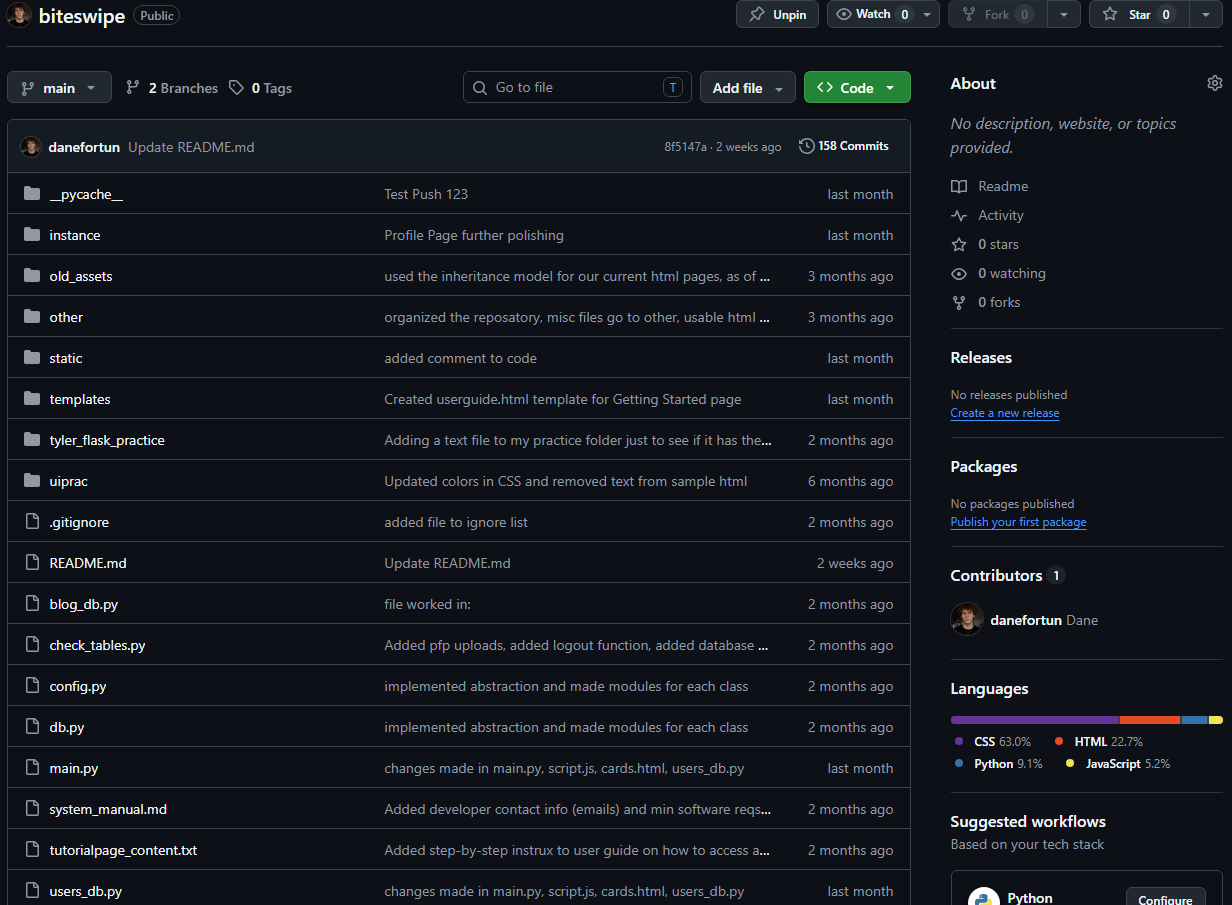Click Publish your first package link
The width and height of the screenshot is (1232, 905).
(x=1018, y=522)
